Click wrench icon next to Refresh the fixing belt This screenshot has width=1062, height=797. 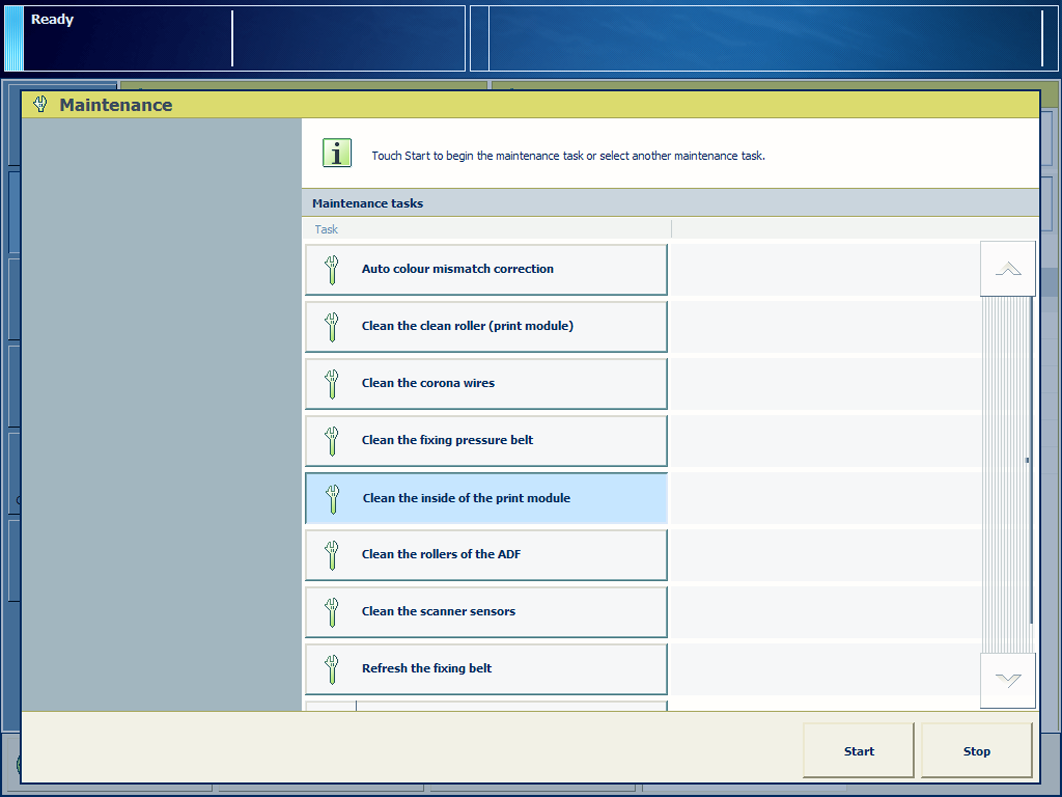pos(332,669)
